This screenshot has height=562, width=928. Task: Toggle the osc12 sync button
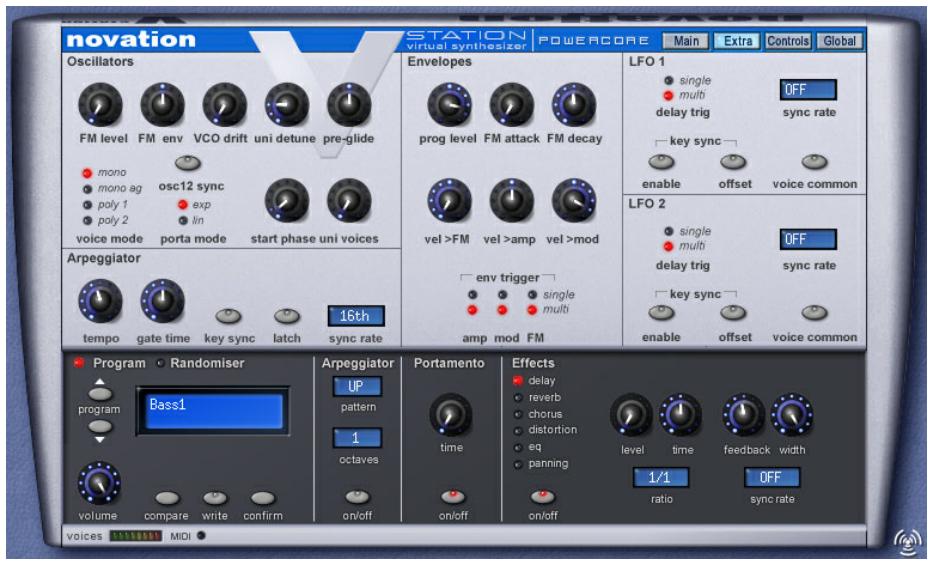pos(188,162)
